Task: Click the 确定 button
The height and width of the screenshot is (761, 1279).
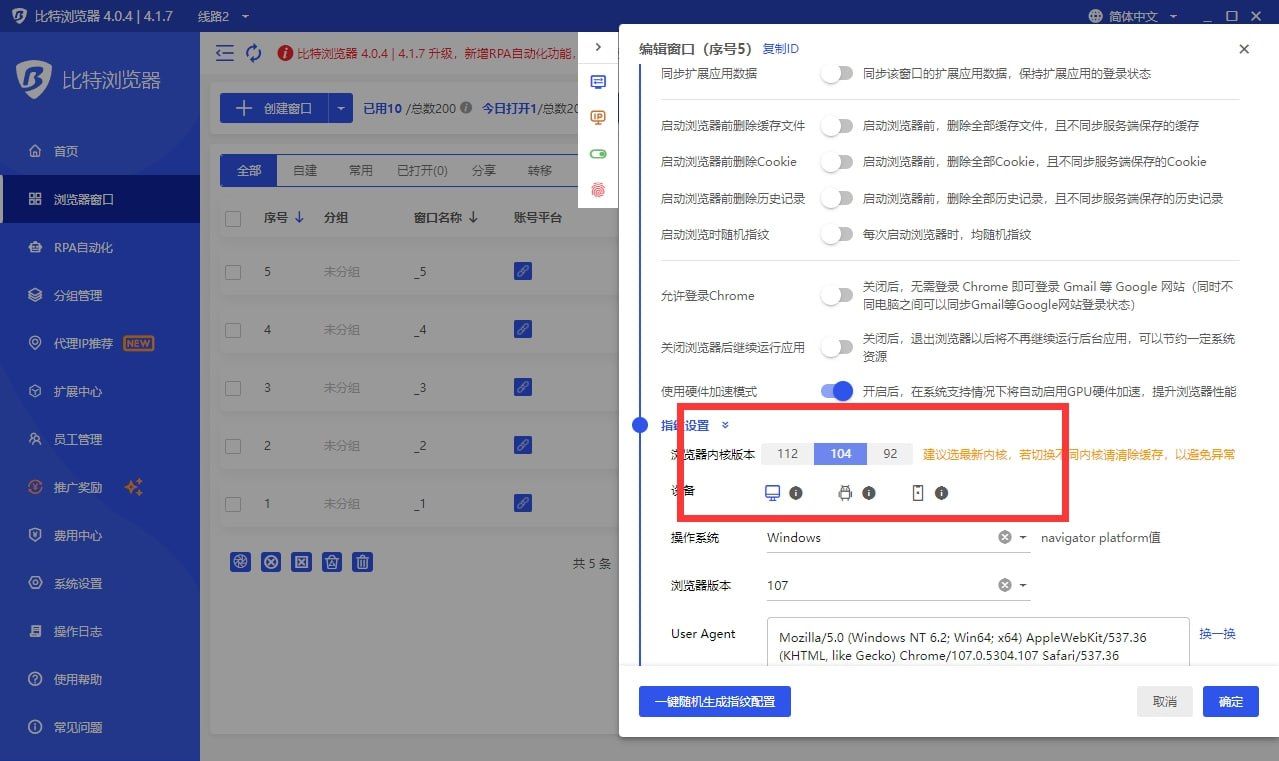Action: 1231,702
